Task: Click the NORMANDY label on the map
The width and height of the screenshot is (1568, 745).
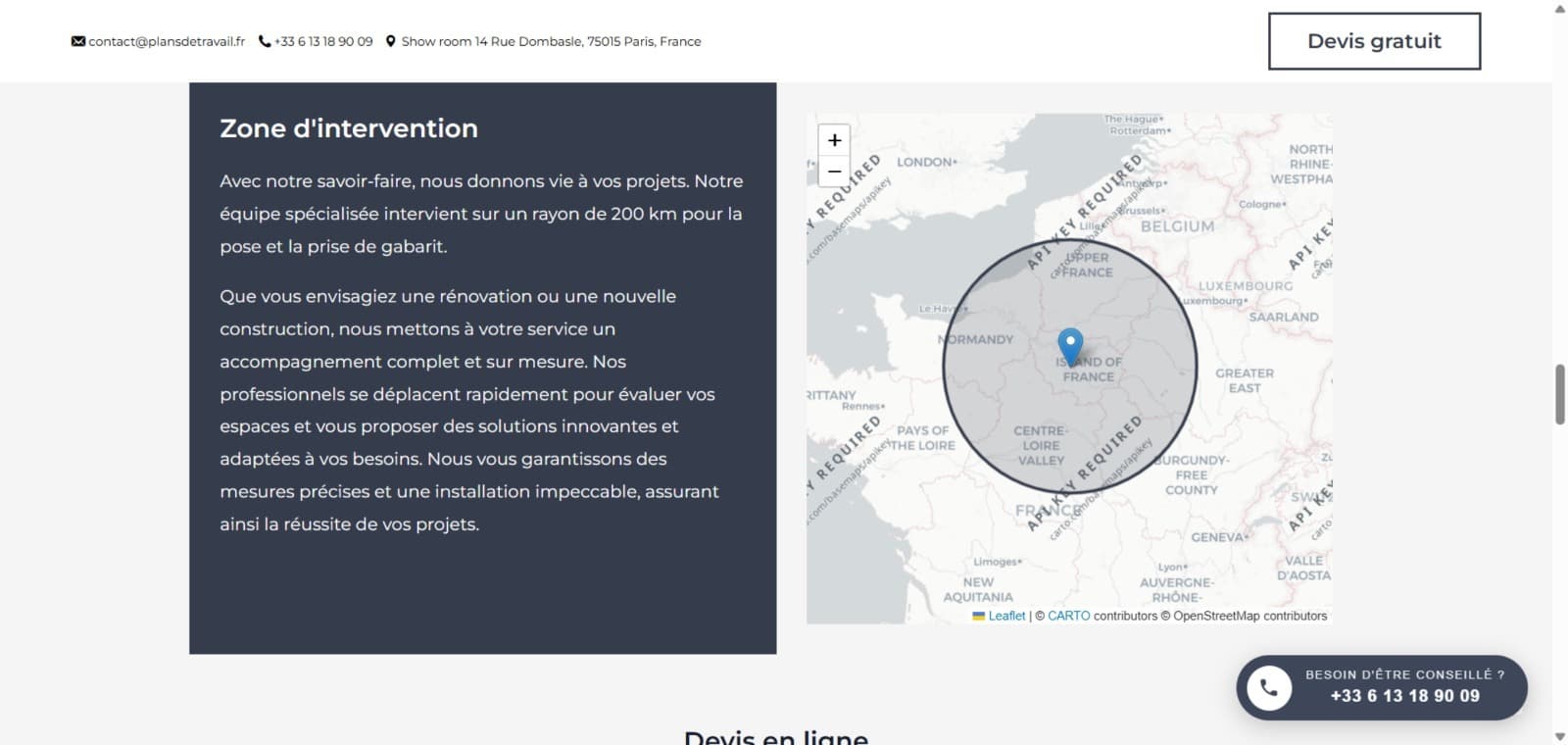Action: [976, 339]
